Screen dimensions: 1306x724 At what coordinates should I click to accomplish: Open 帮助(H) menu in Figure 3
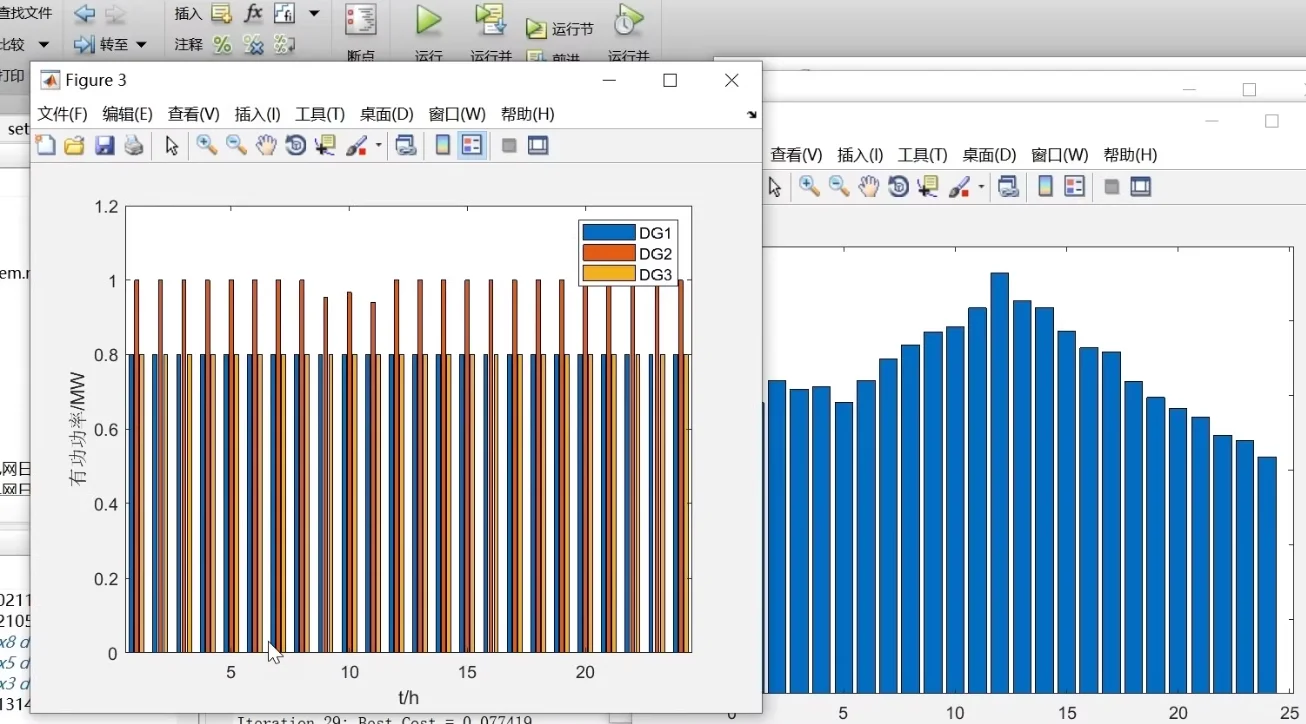[x=528, y=114]
